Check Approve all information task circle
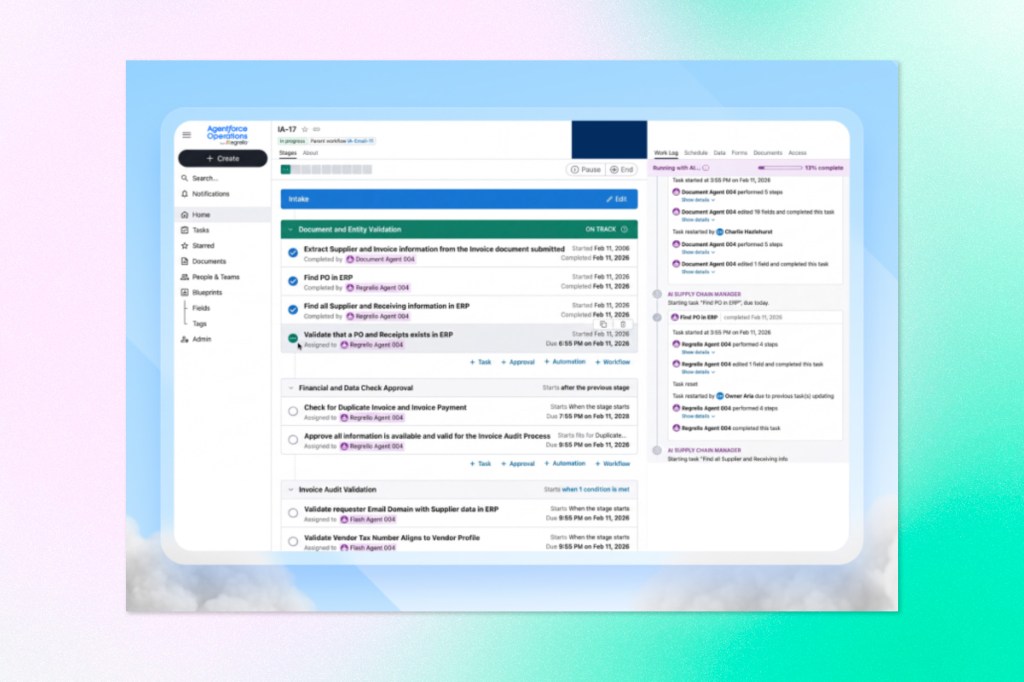The image size is (1024, 682). pos(293,440)
